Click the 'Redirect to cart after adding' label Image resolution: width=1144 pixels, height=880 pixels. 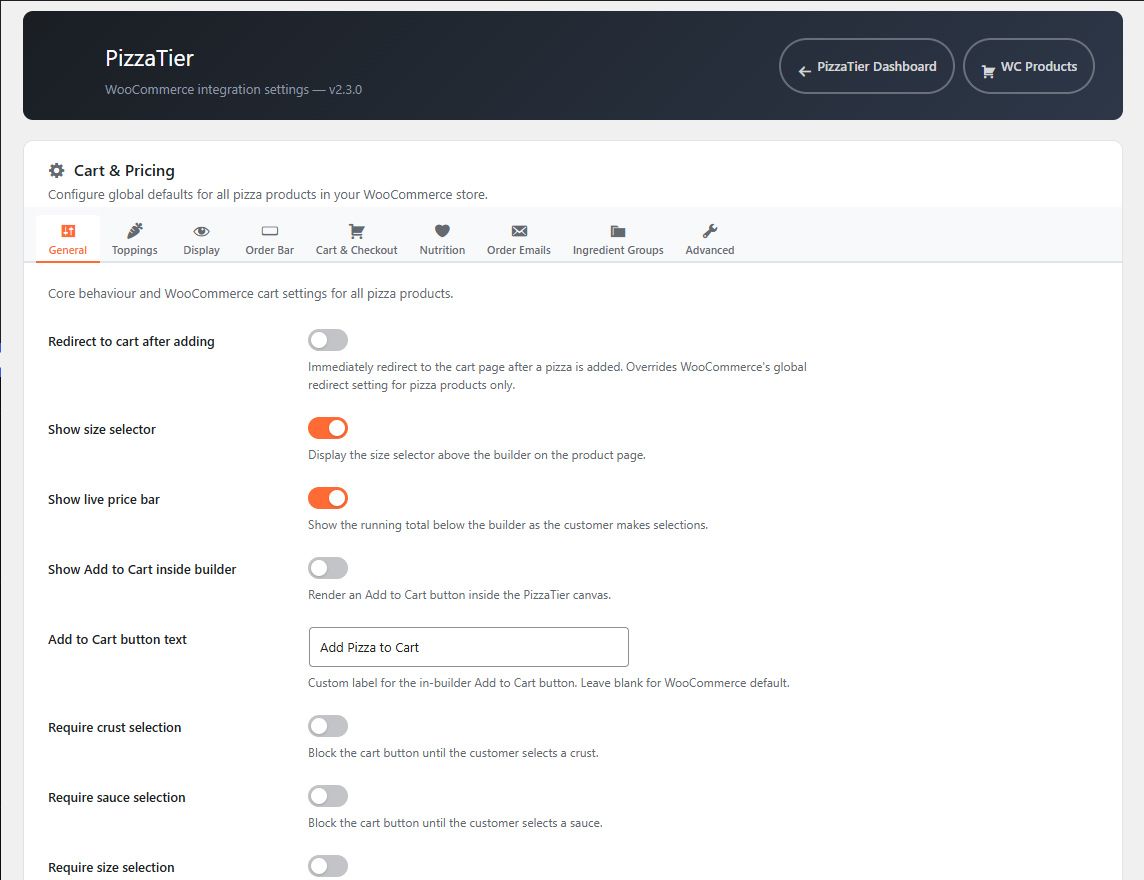point(131,341)
